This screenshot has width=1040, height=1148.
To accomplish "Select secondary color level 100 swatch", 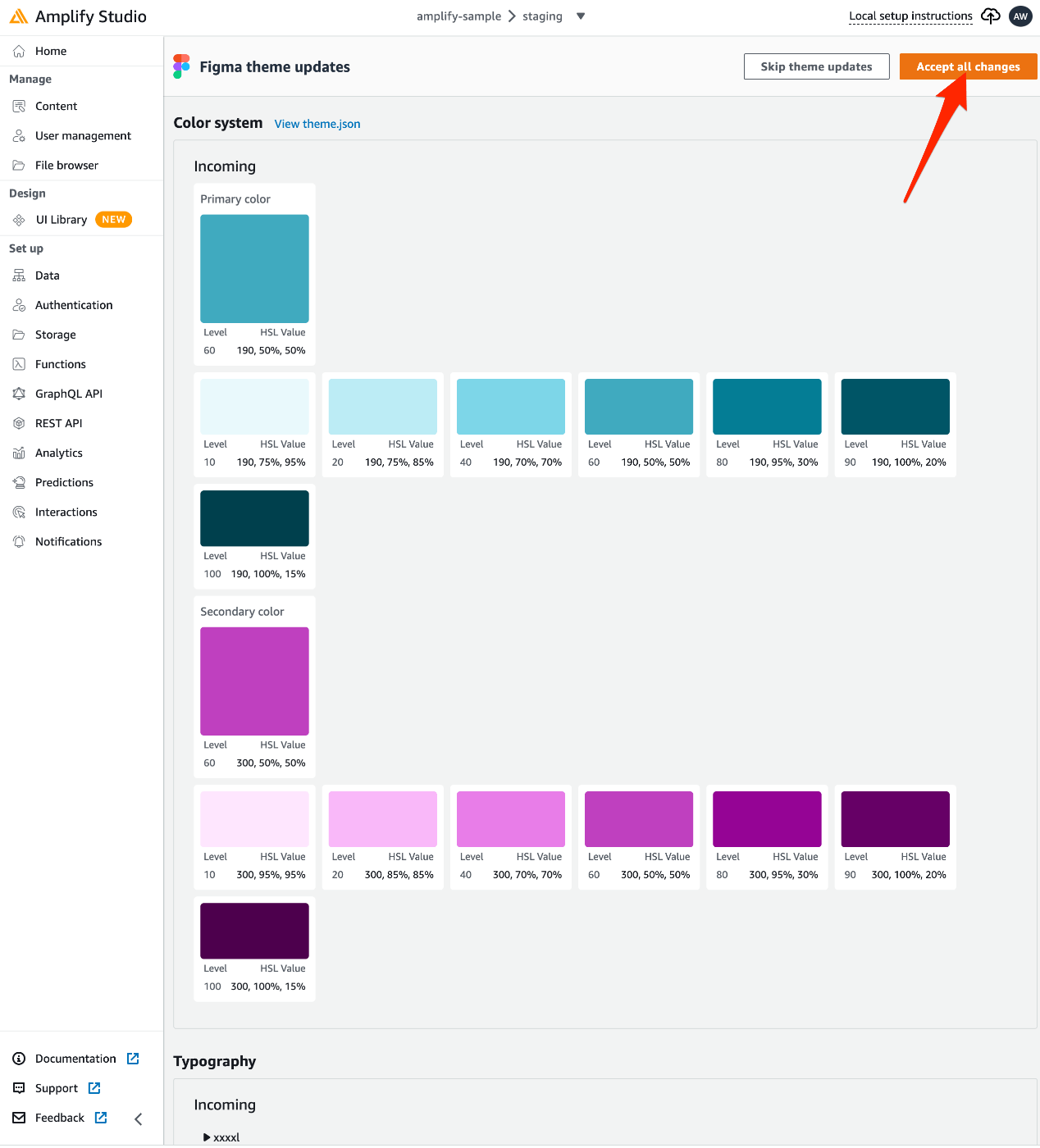I will 254,931.
